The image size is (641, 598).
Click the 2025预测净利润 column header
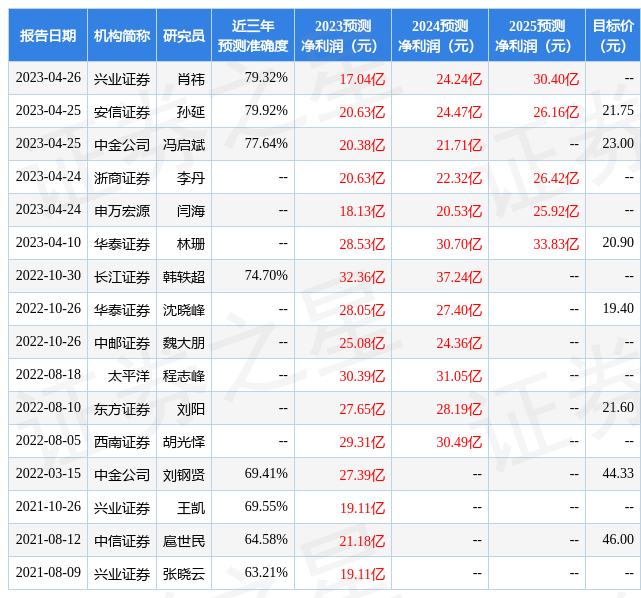537,36
